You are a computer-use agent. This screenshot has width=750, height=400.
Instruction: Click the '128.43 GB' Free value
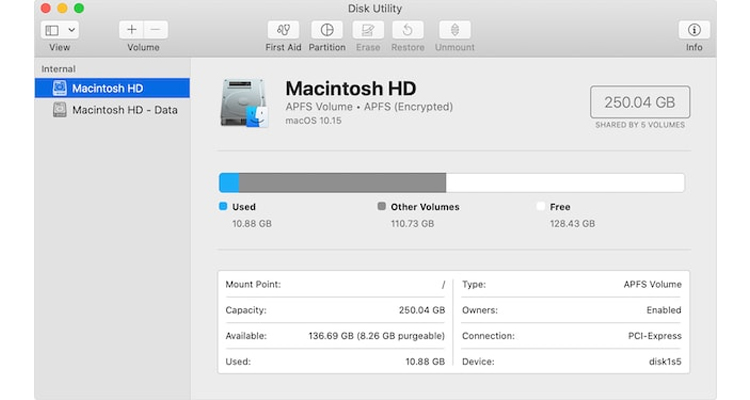(x=572, y=223)
